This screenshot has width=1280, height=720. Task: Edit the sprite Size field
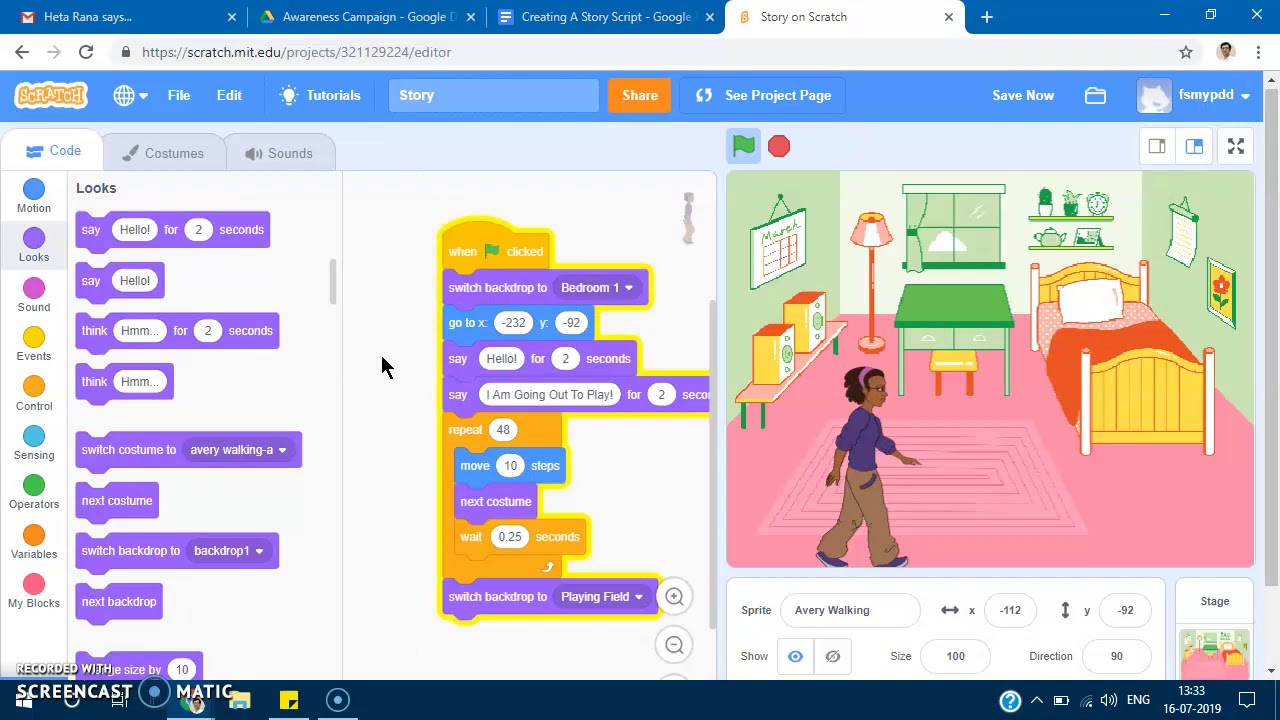(956, 656)
